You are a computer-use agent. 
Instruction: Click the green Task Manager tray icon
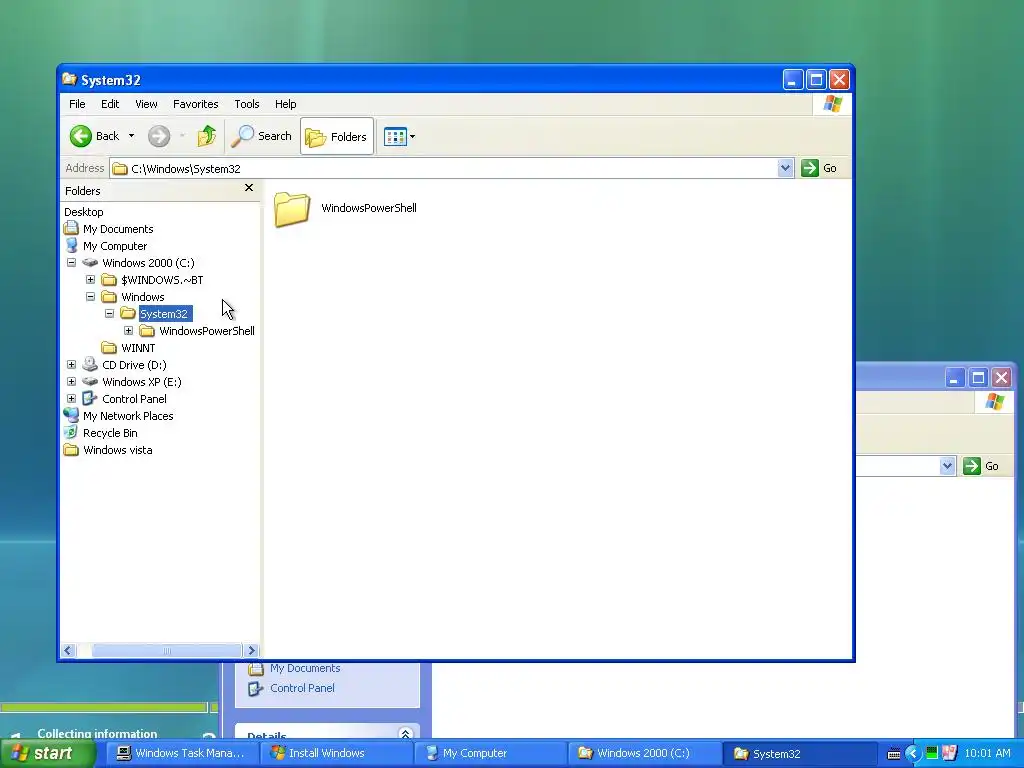(932, 753)
